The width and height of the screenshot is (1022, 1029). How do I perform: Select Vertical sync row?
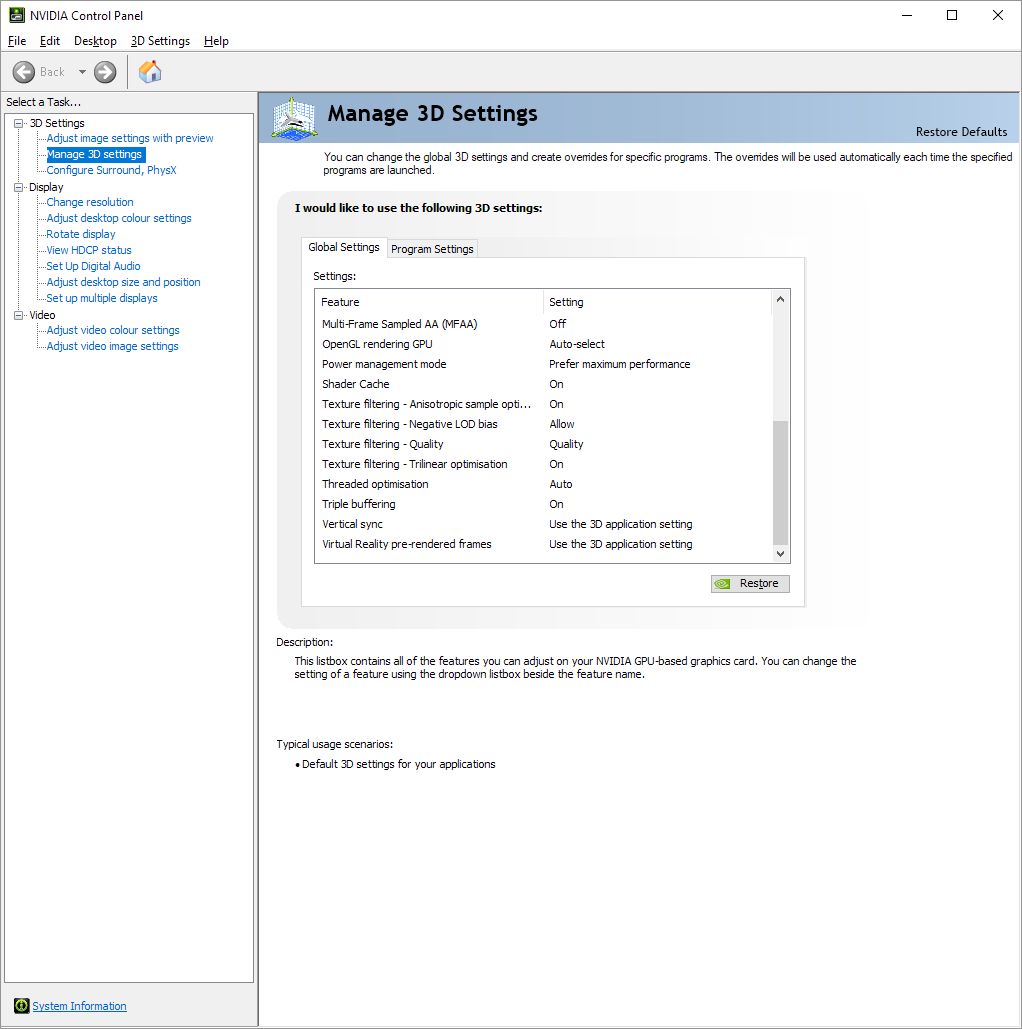click(x=543, y=524)
